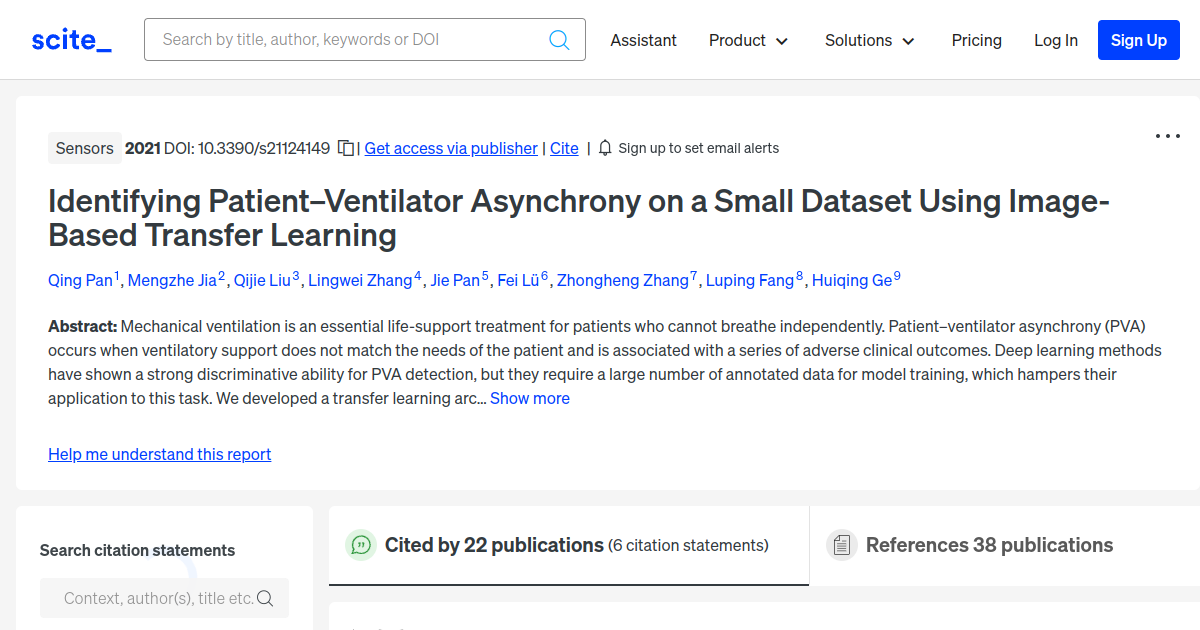
Task: Focus the title, author, keywords search field
Action: coord(350,40)
